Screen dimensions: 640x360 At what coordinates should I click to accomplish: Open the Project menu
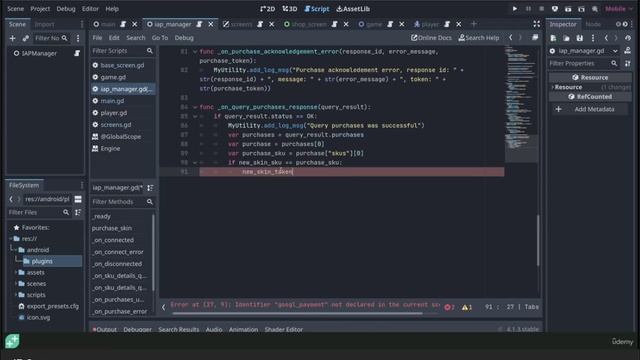pyautogui.click(x=40, y=9)
